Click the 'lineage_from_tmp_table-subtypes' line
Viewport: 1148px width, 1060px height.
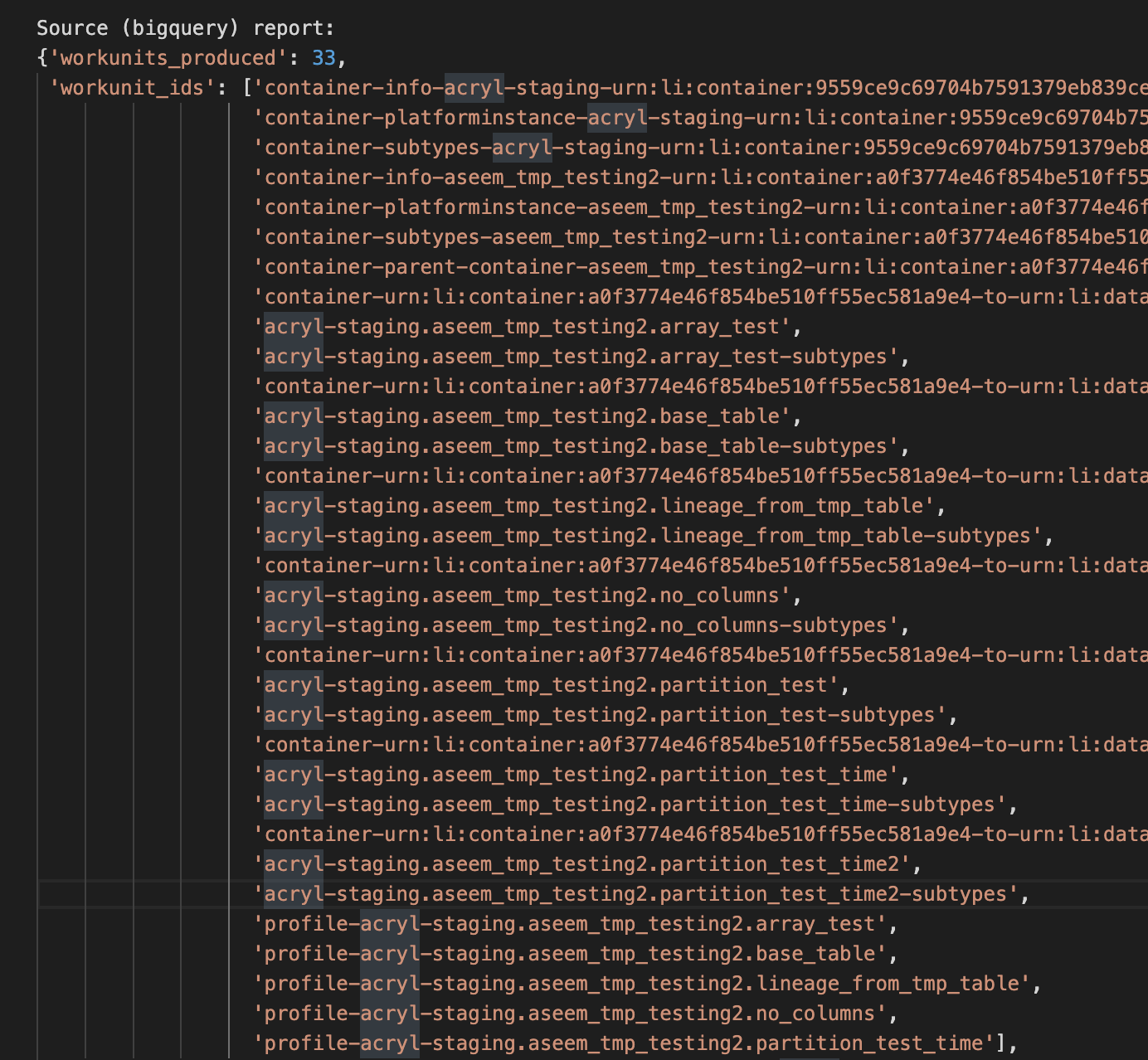coord(654,536)
